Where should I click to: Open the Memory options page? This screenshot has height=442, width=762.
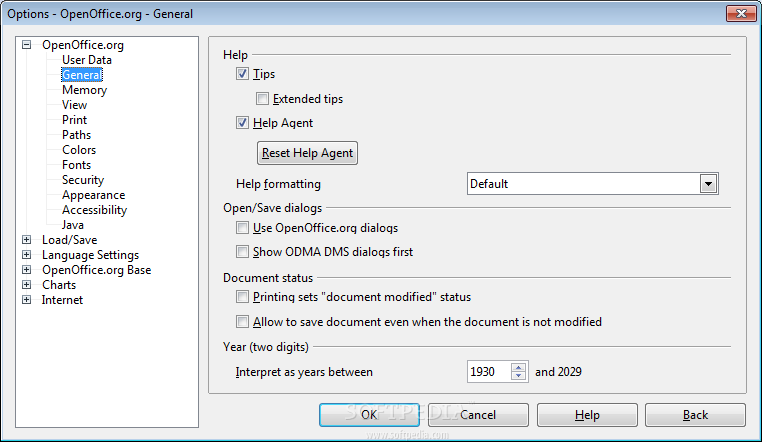tap(85, 90)
